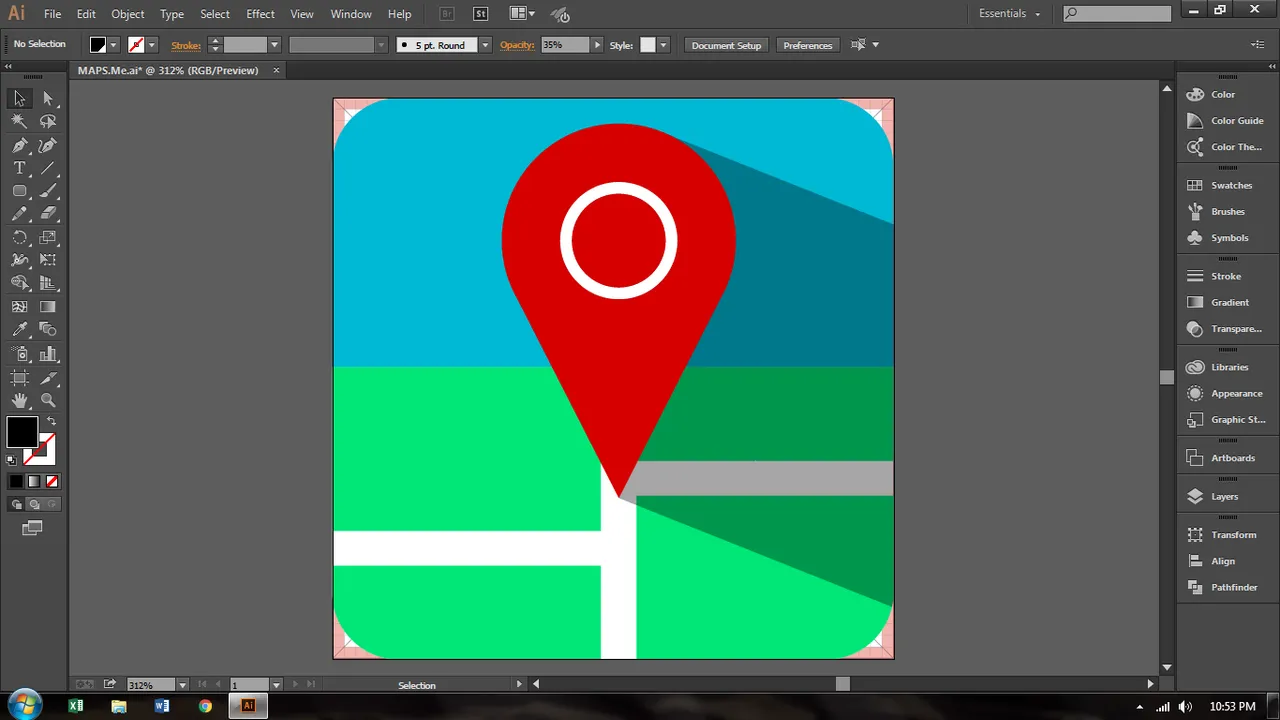
Task: Select the Rotate tool
Action: 19,238
